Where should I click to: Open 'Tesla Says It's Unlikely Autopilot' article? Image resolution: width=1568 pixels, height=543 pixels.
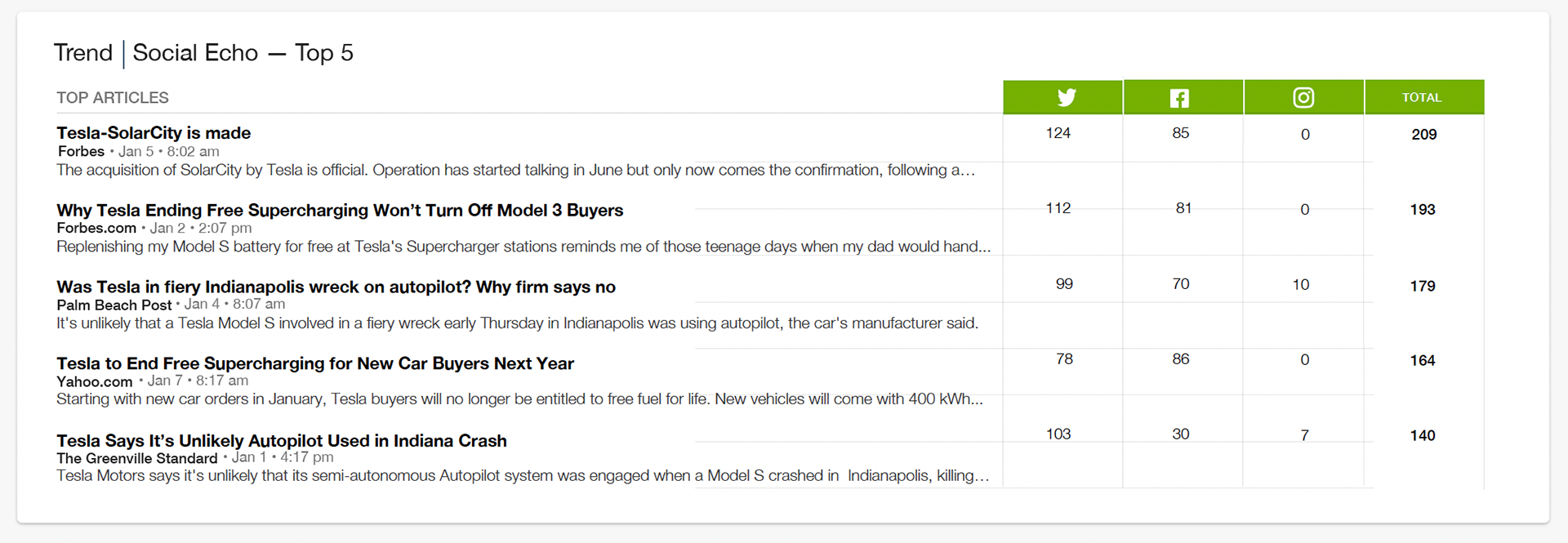pos(282,441)
